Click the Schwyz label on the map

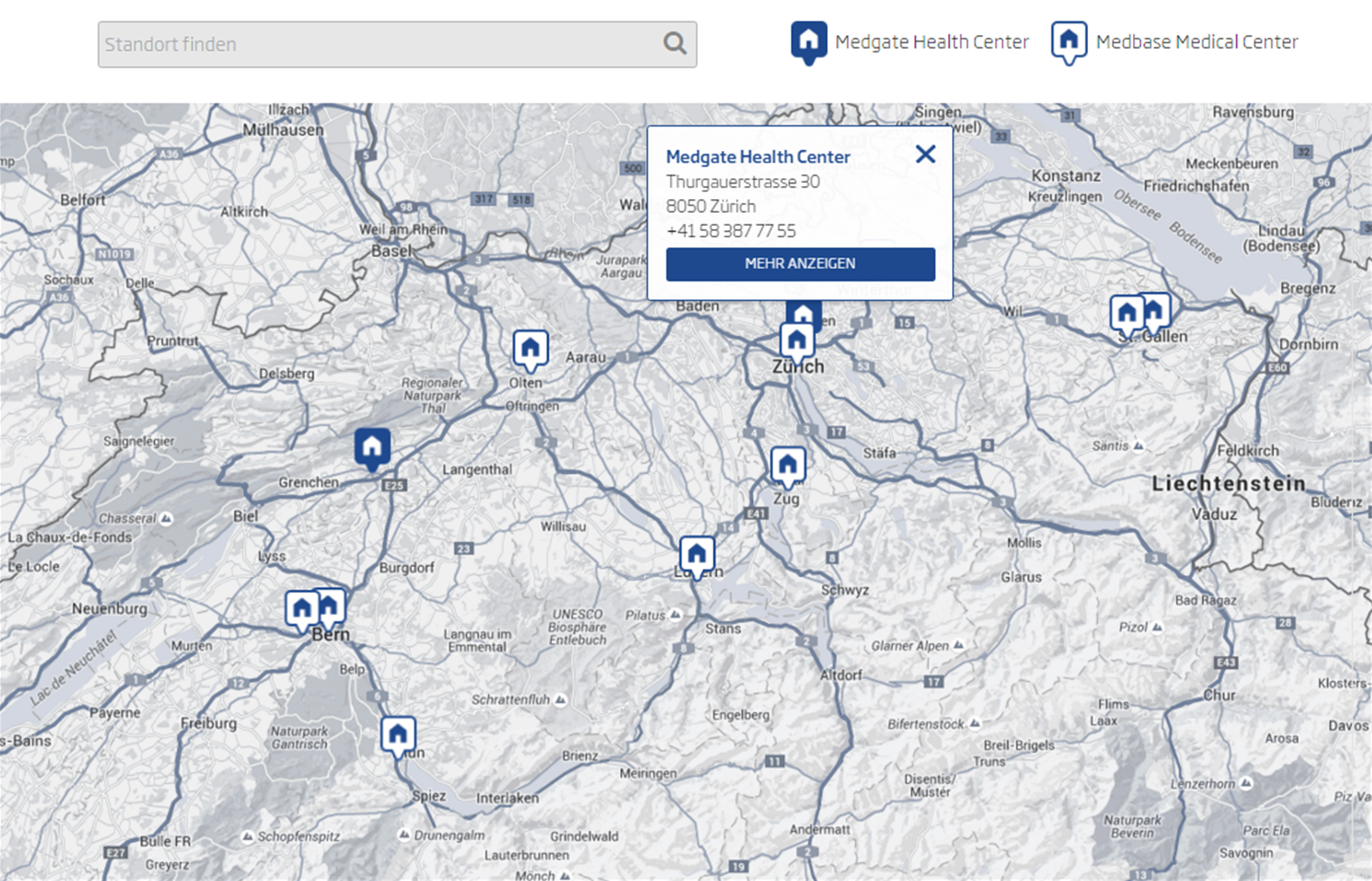(845, 590)
